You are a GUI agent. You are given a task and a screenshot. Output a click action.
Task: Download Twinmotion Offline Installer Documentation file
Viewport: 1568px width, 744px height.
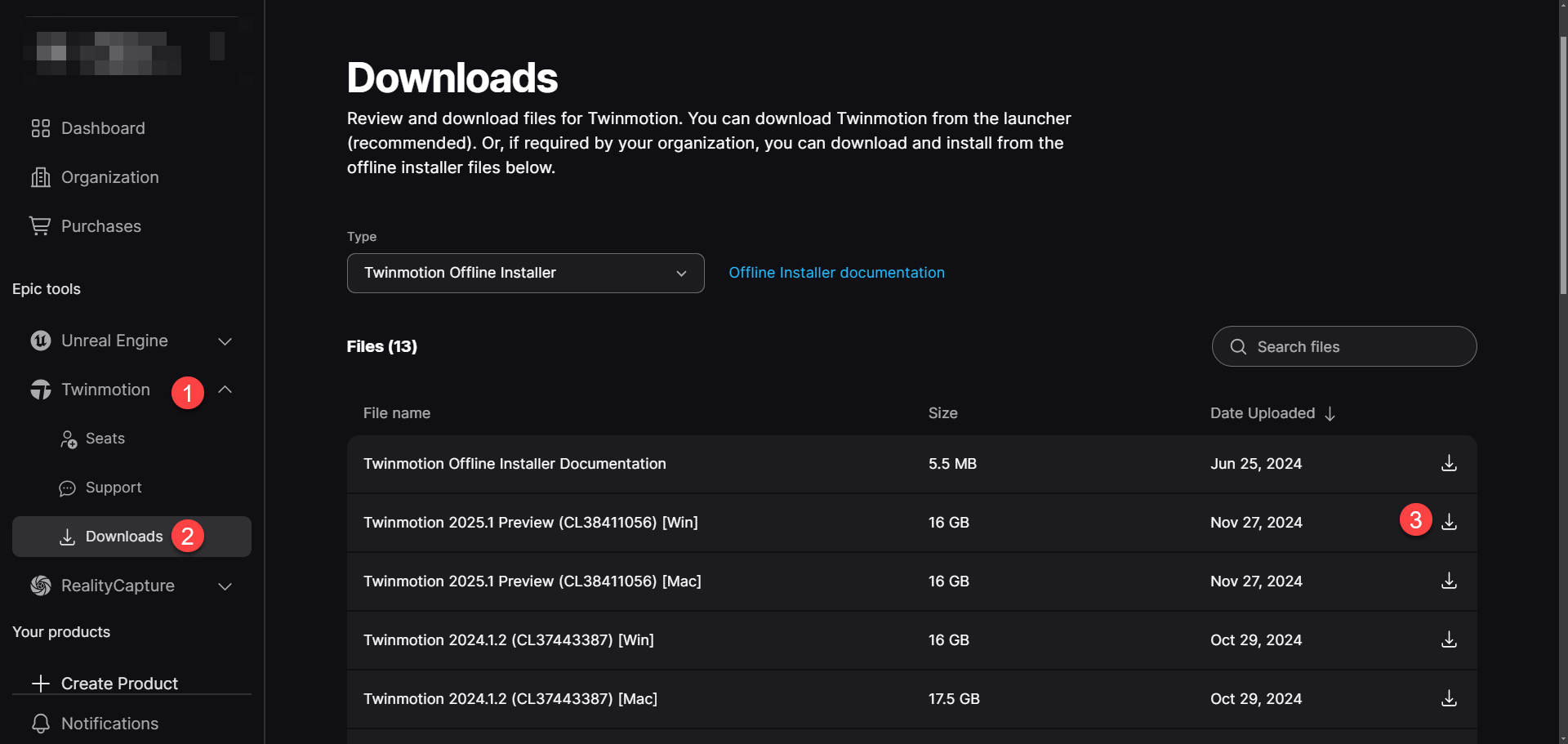(x=1449, y=463)
